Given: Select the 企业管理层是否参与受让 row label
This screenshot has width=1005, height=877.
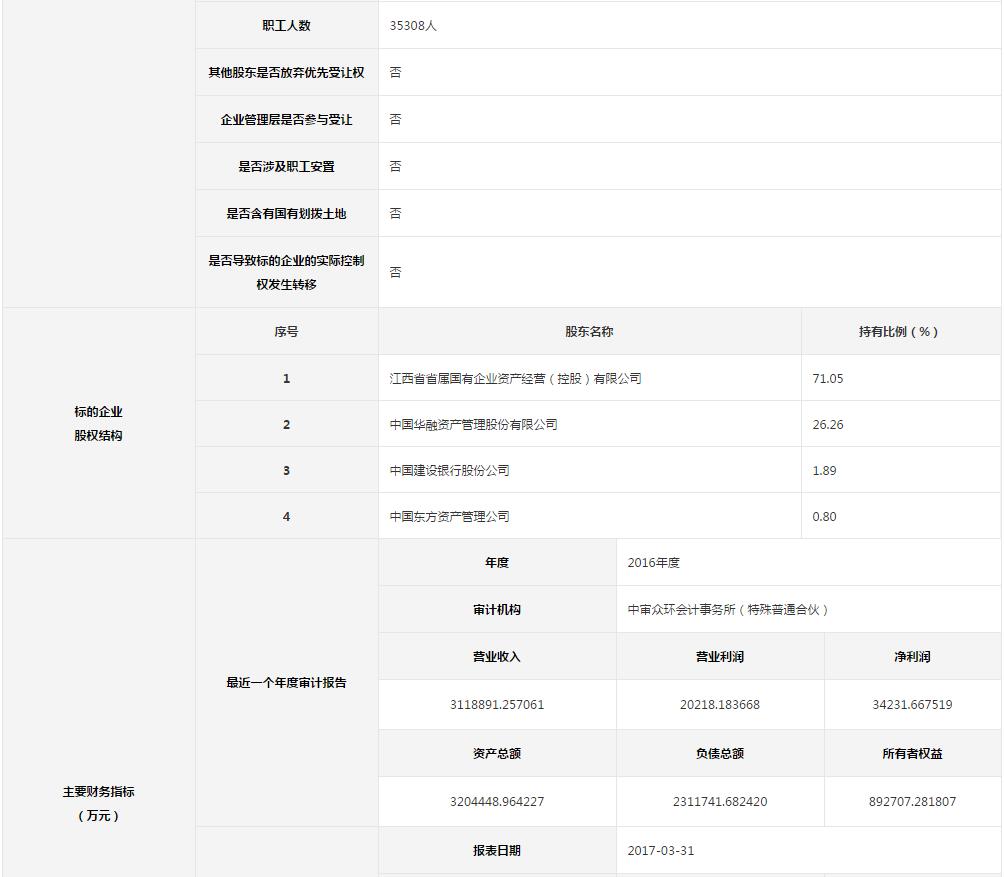Looking at the screenshot, I should (286, 120).
